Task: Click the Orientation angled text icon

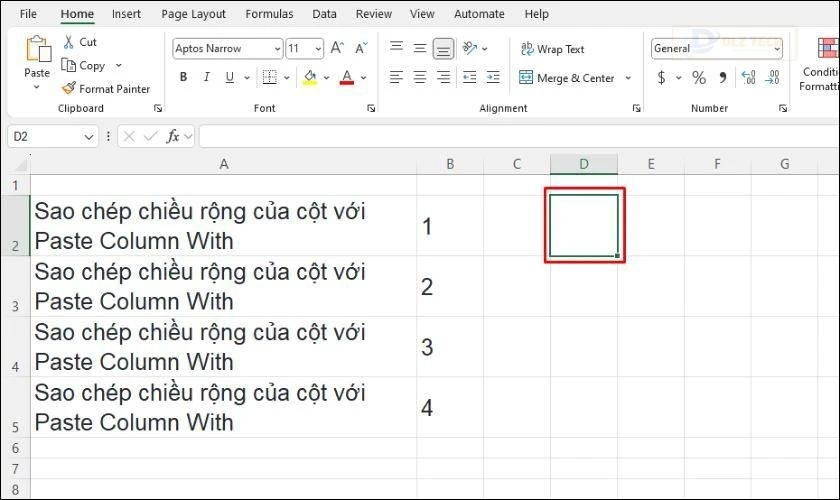Action: [470, 48]
